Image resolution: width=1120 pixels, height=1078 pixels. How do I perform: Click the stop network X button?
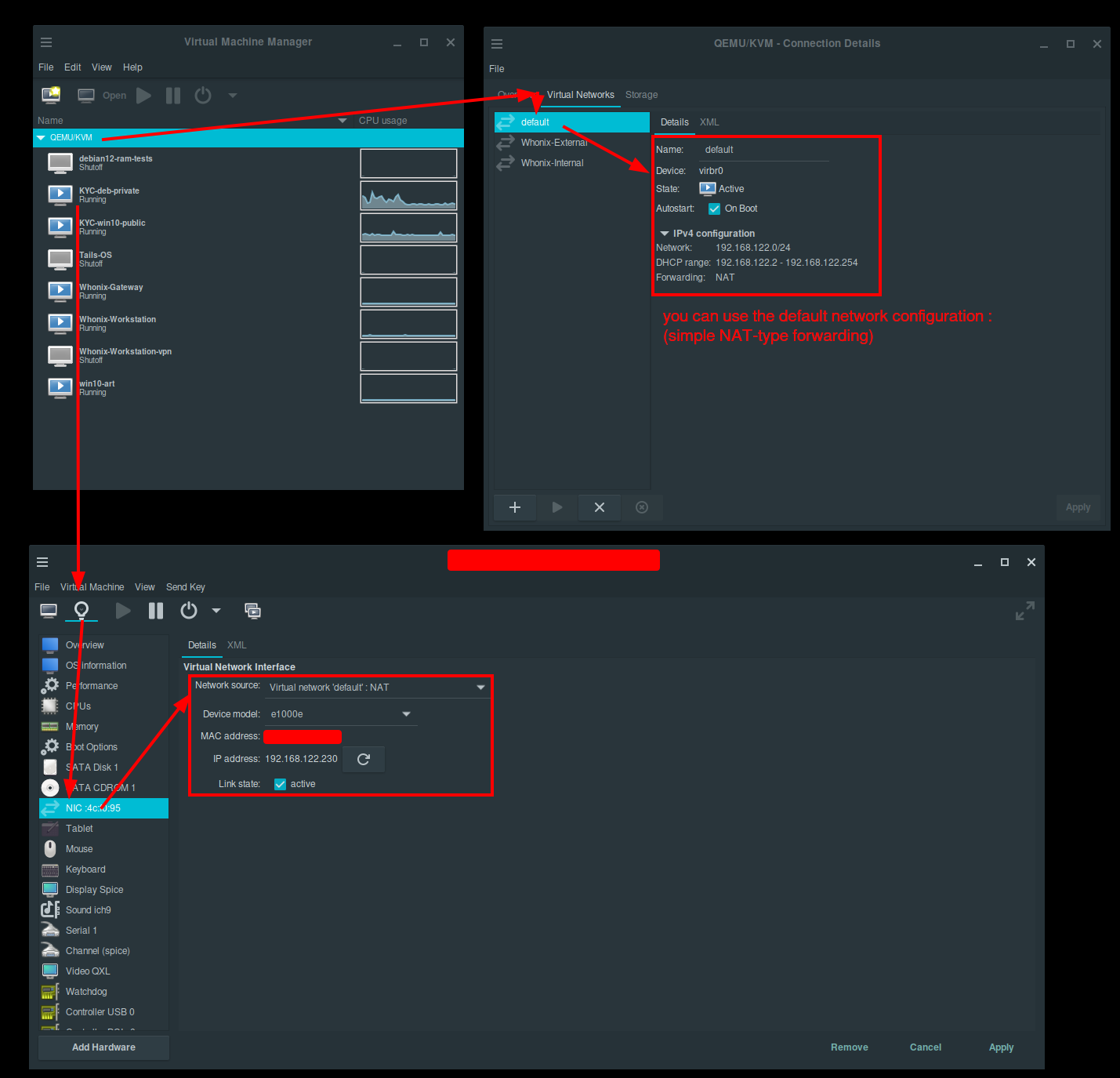[600, 507]
